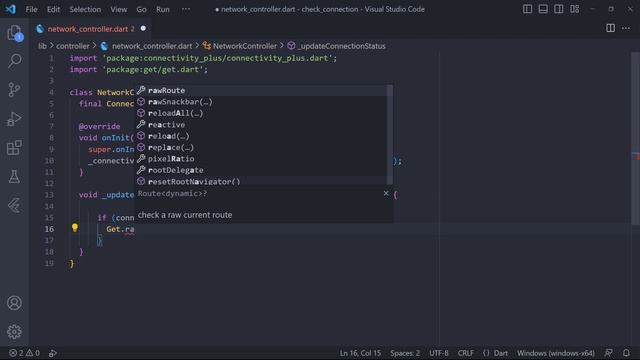Open the Search view
Screen dimensions: 640x360
(14, 61)
